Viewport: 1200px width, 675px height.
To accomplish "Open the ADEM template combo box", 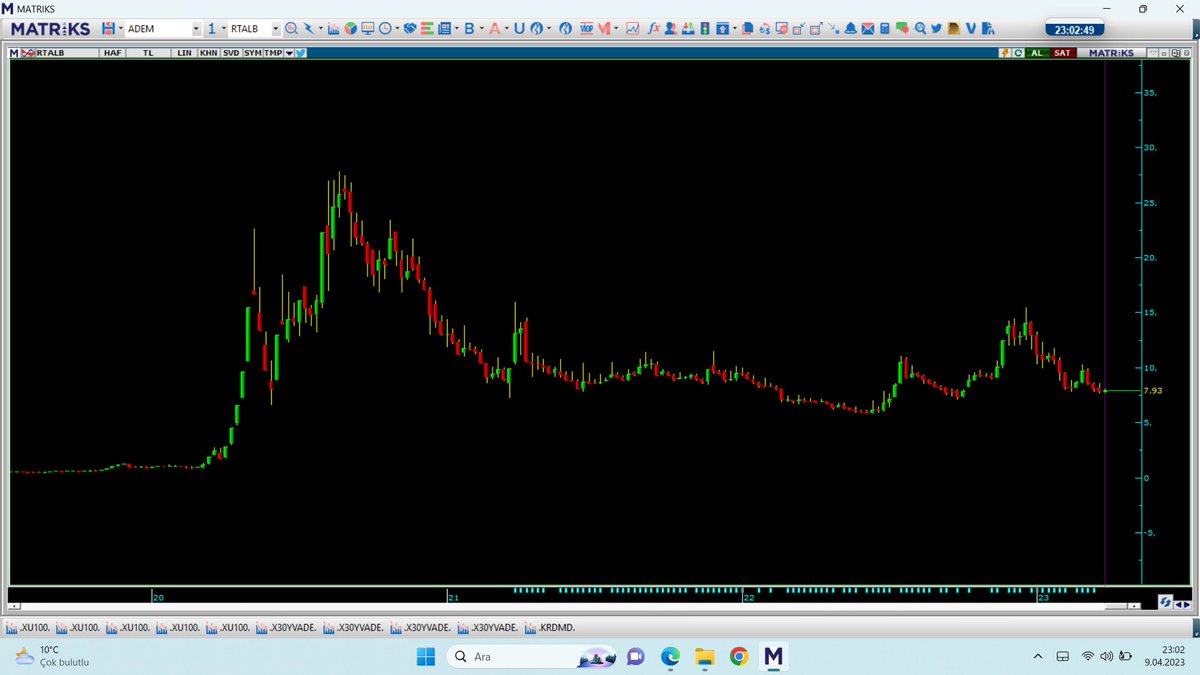I will coord(162,28).
